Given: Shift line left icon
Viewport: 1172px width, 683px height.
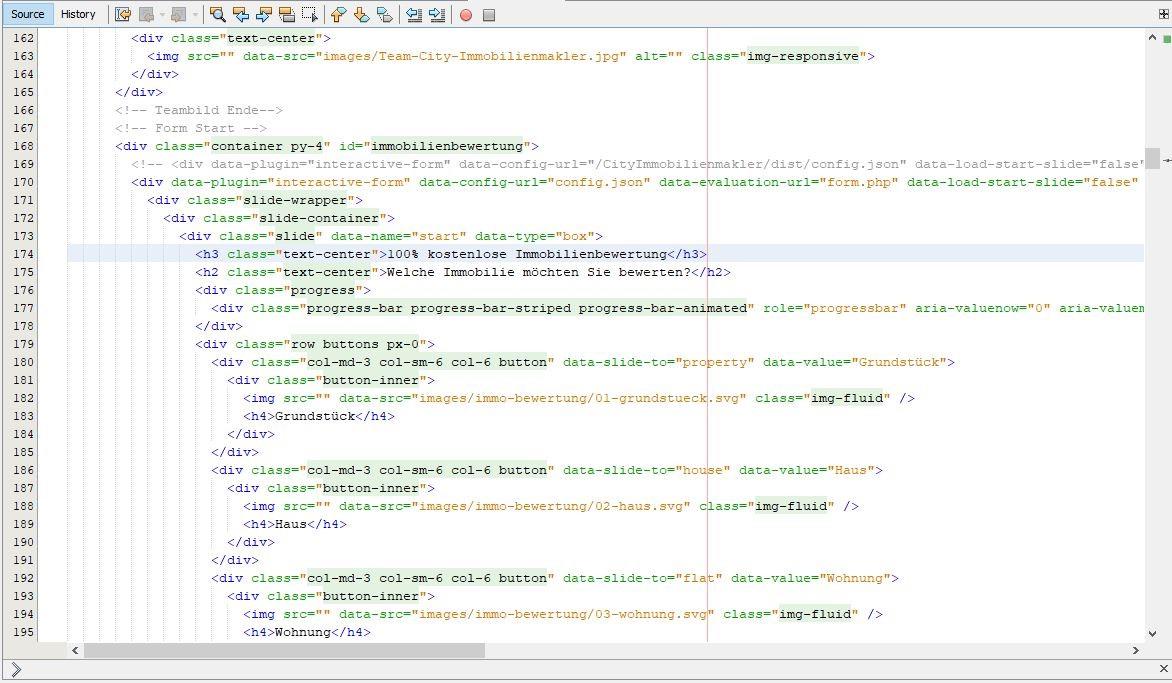Looking at the screenshot, I should [x=414, y=15].
